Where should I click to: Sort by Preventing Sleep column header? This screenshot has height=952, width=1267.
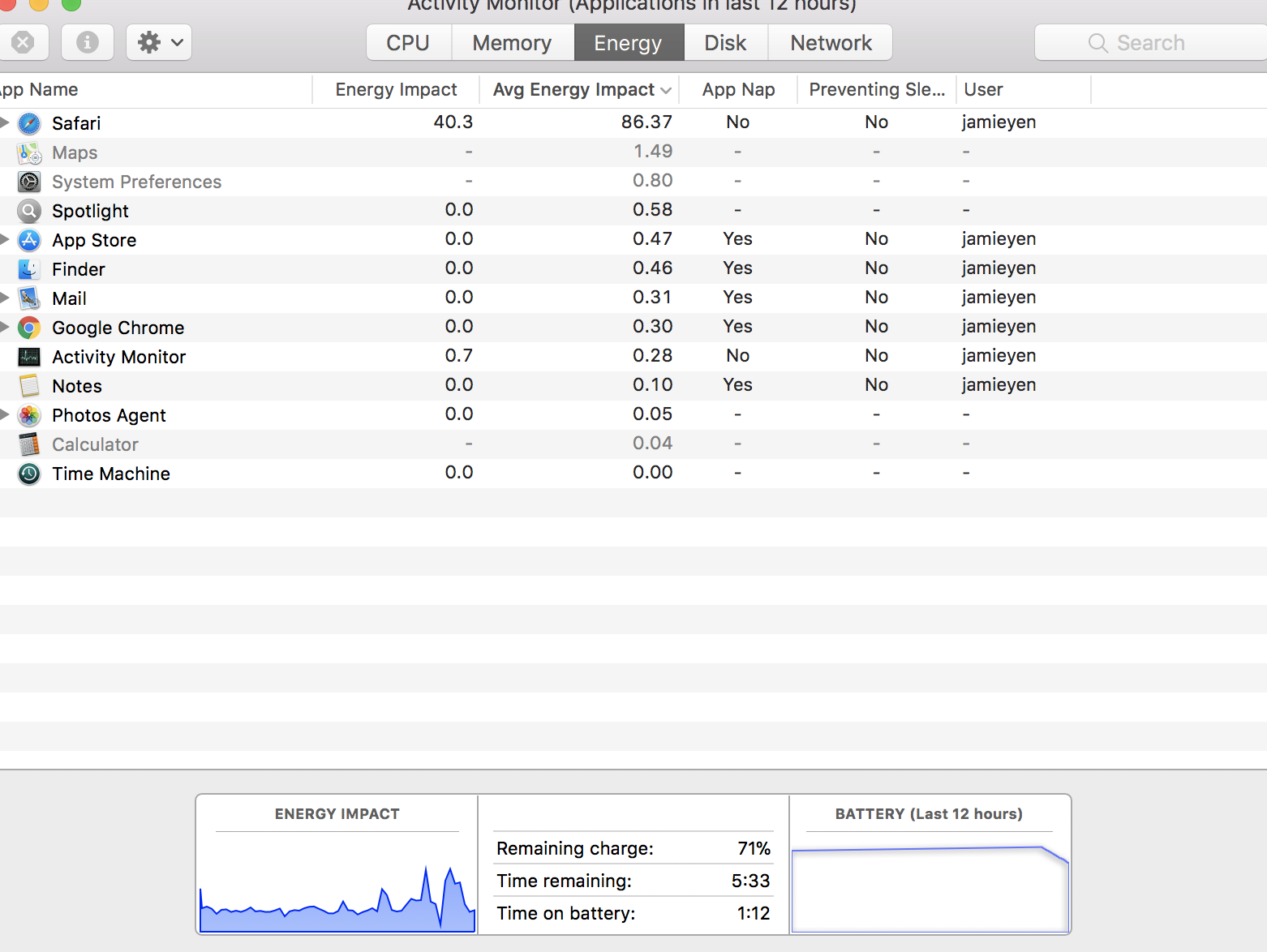(x=877, y=90)
